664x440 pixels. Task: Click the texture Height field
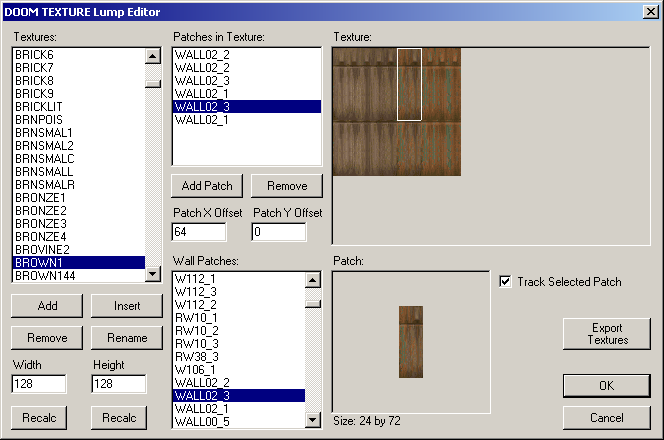point(119,384)
